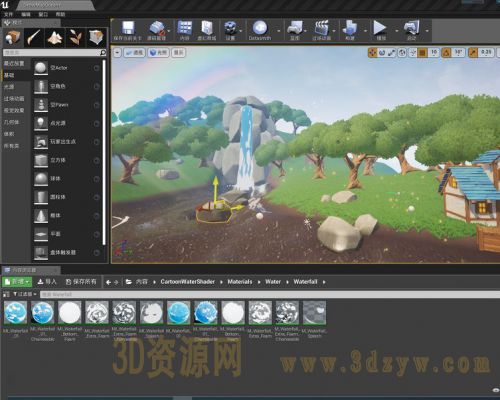Open Source Control dropdown arrow
The image size is (500, 400).
pyautogui.click(x=169, y=30)
